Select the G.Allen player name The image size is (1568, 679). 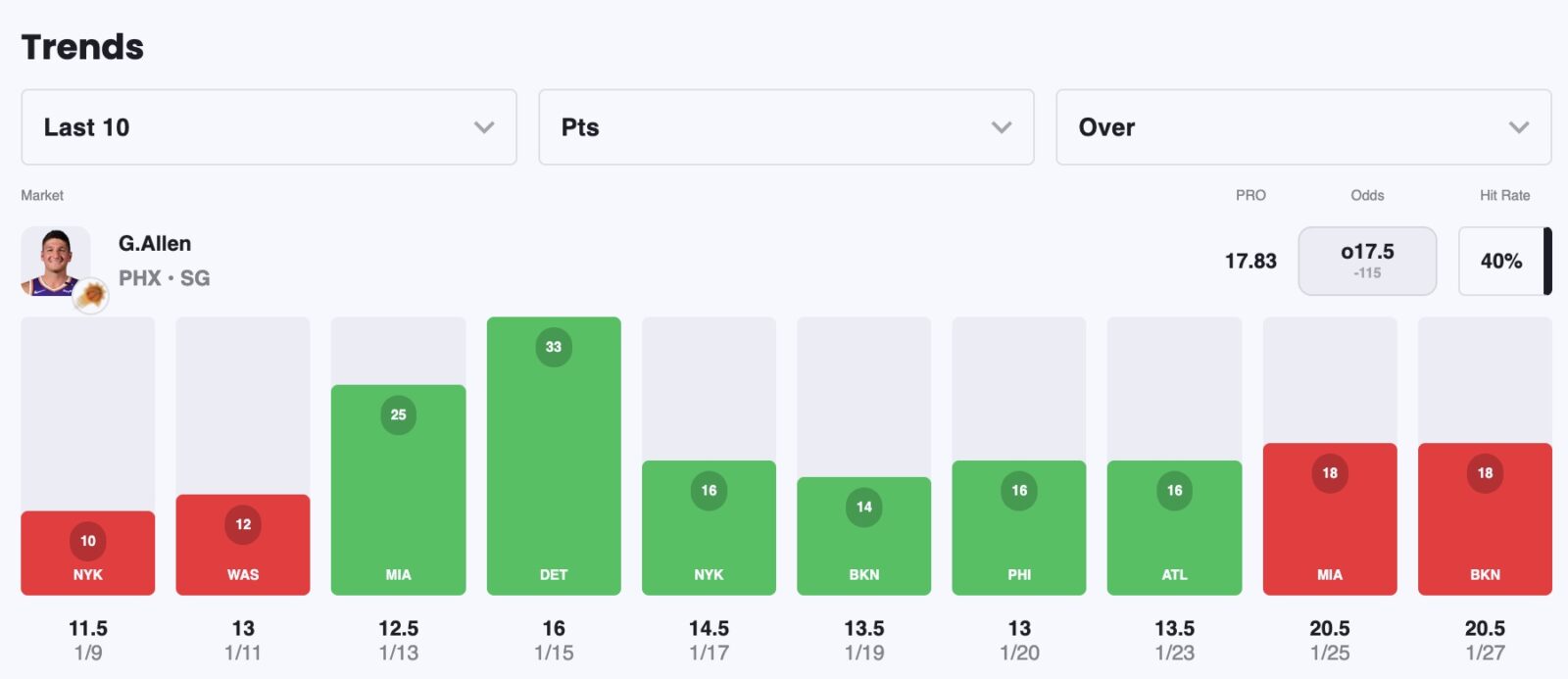click(155, 243)
